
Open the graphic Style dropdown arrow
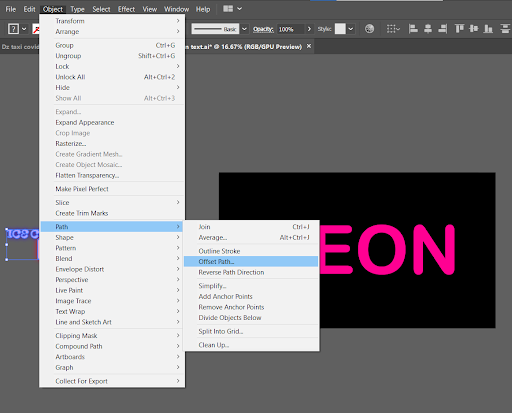tap(351, 29)
